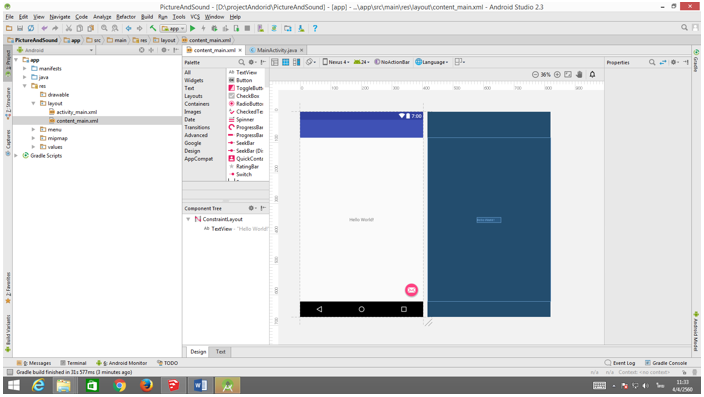Open the Language dropdown
The height and width of the screenshot is (397, 704).
tap(432, 62)
